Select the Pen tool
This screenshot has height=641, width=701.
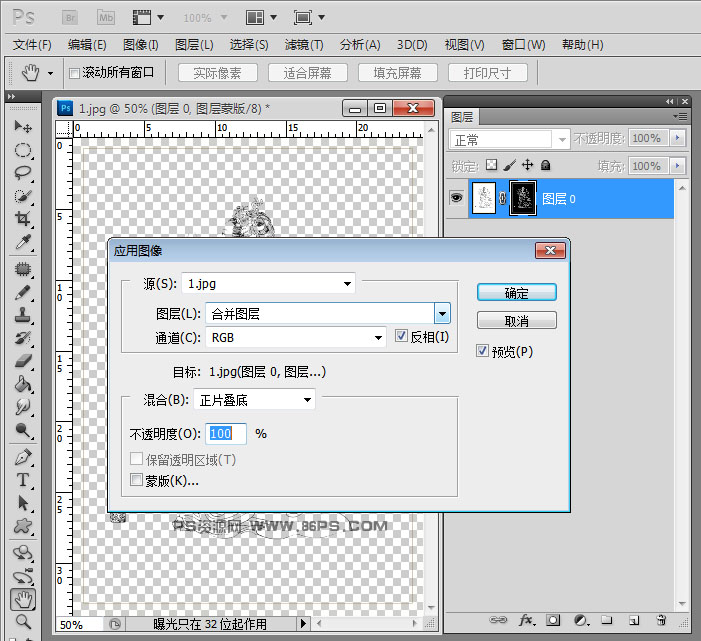click(x=23, y=457)
